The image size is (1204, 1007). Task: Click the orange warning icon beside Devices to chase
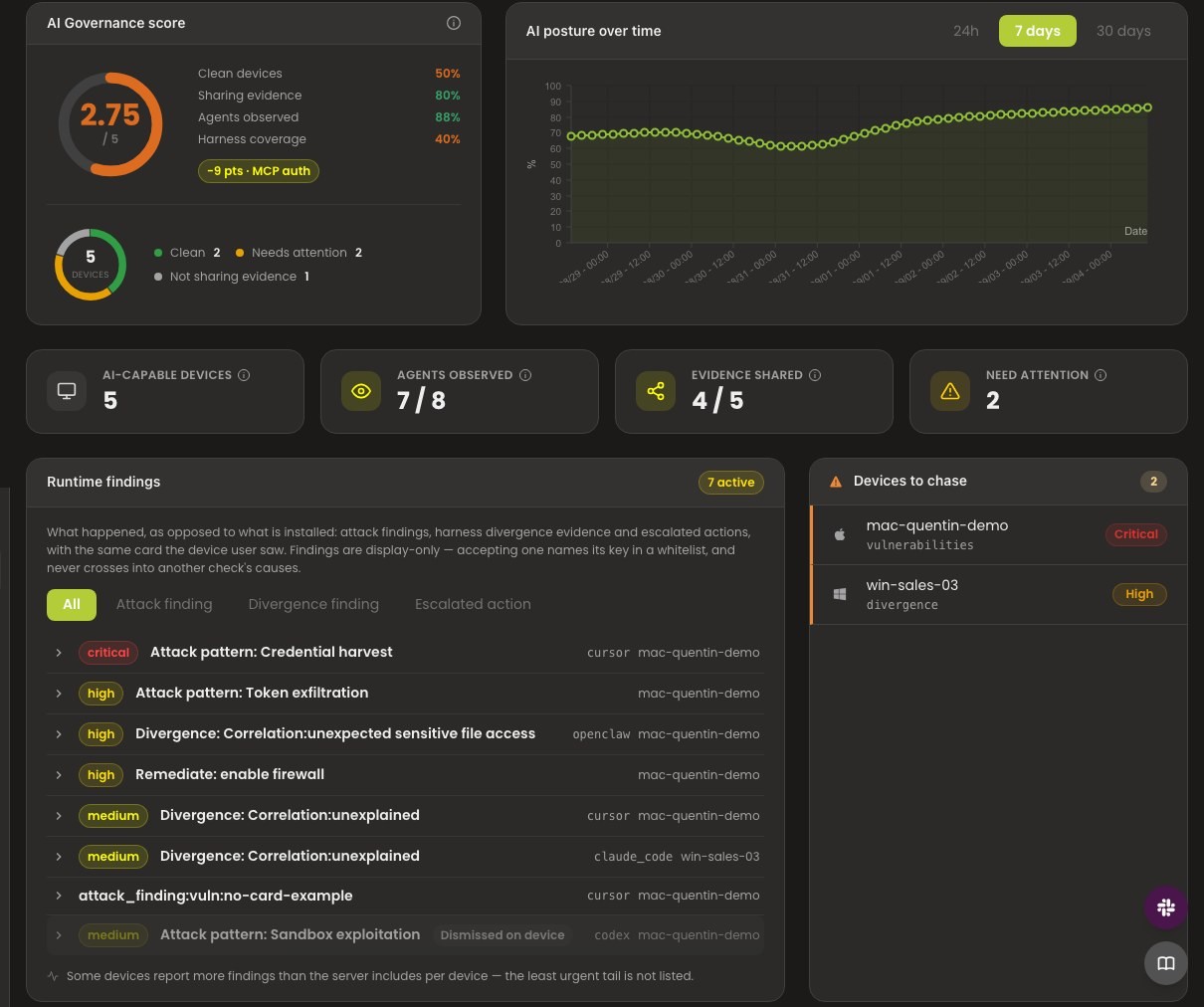(836, 482)
